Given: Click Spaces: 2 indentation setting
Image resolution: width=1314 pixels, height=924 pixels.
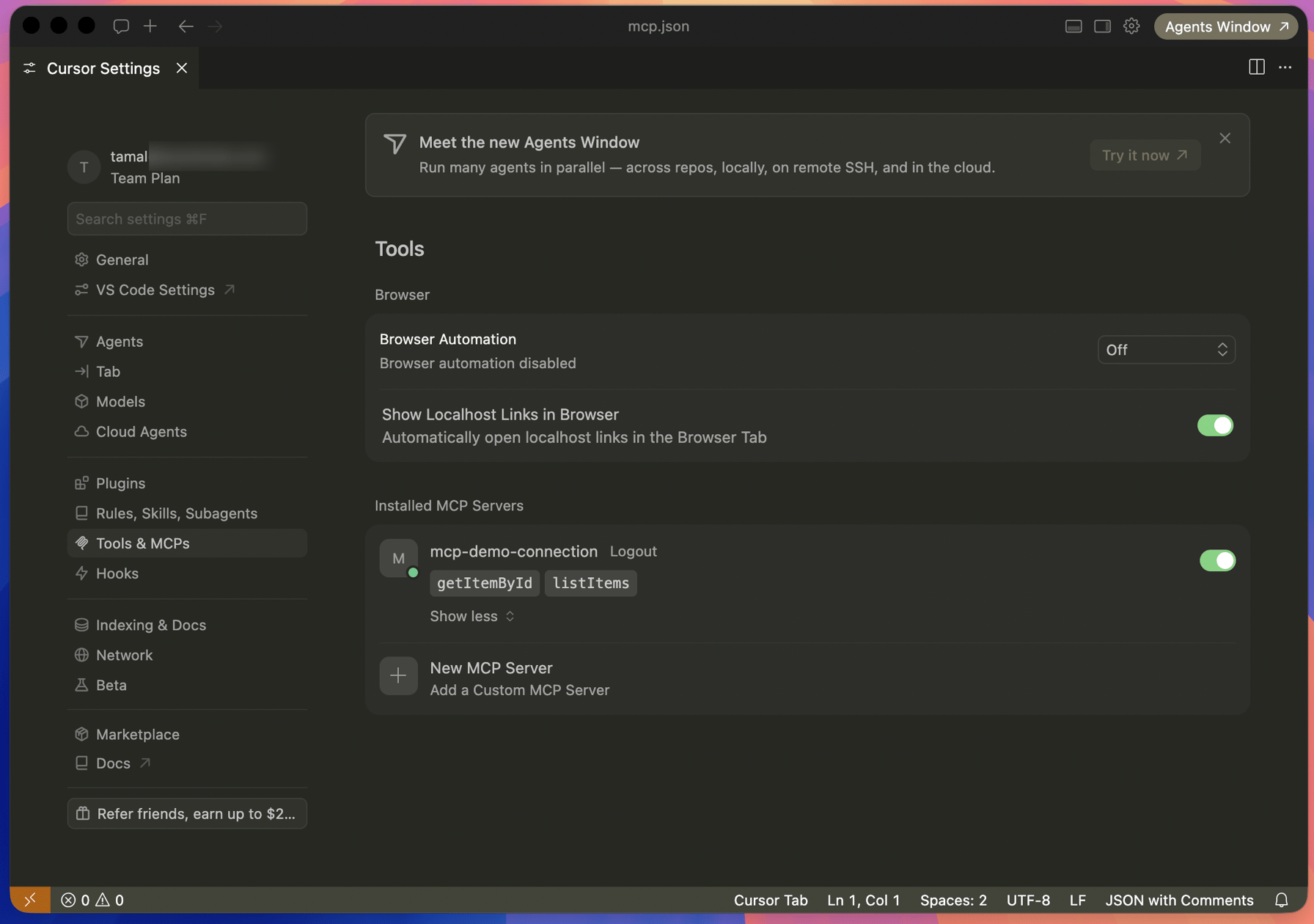Looking at the screenshot, I should click(x=953, y=900).
